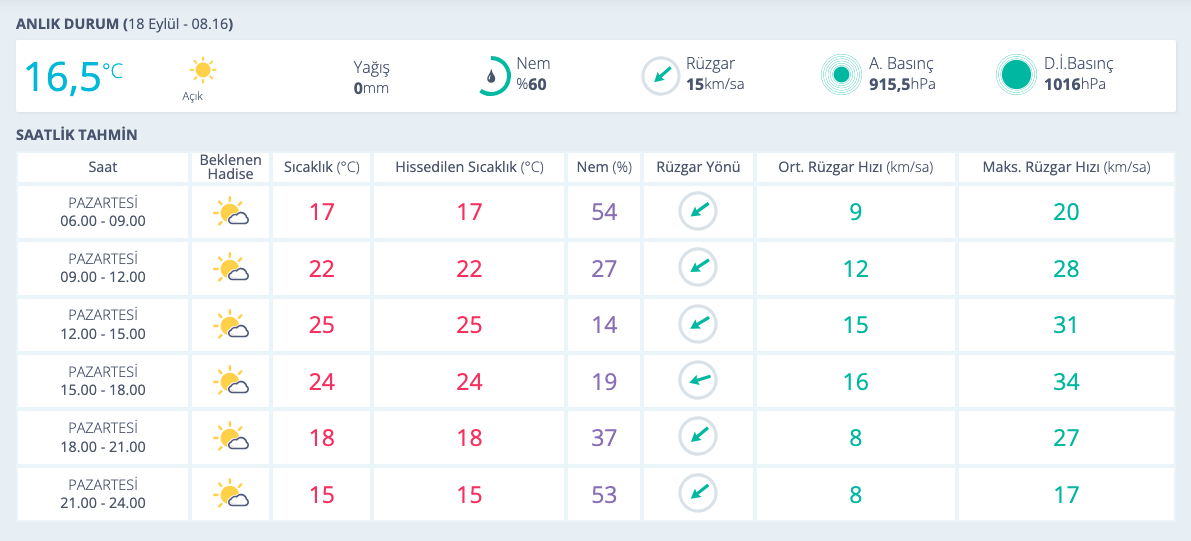Screen dimensions: 1191x541
Task: Select the Pazartesi 12.00 - 15.00 time slot
Action: 102,325
